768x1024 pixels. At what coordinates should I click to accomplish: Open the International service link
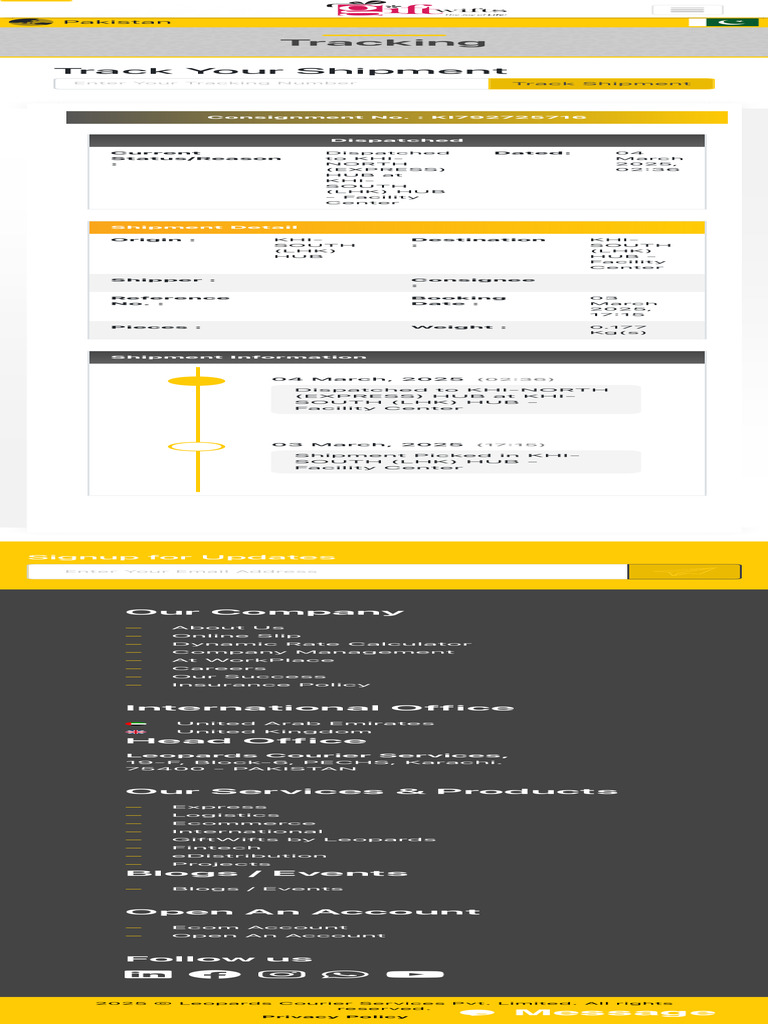pos(248,831)
